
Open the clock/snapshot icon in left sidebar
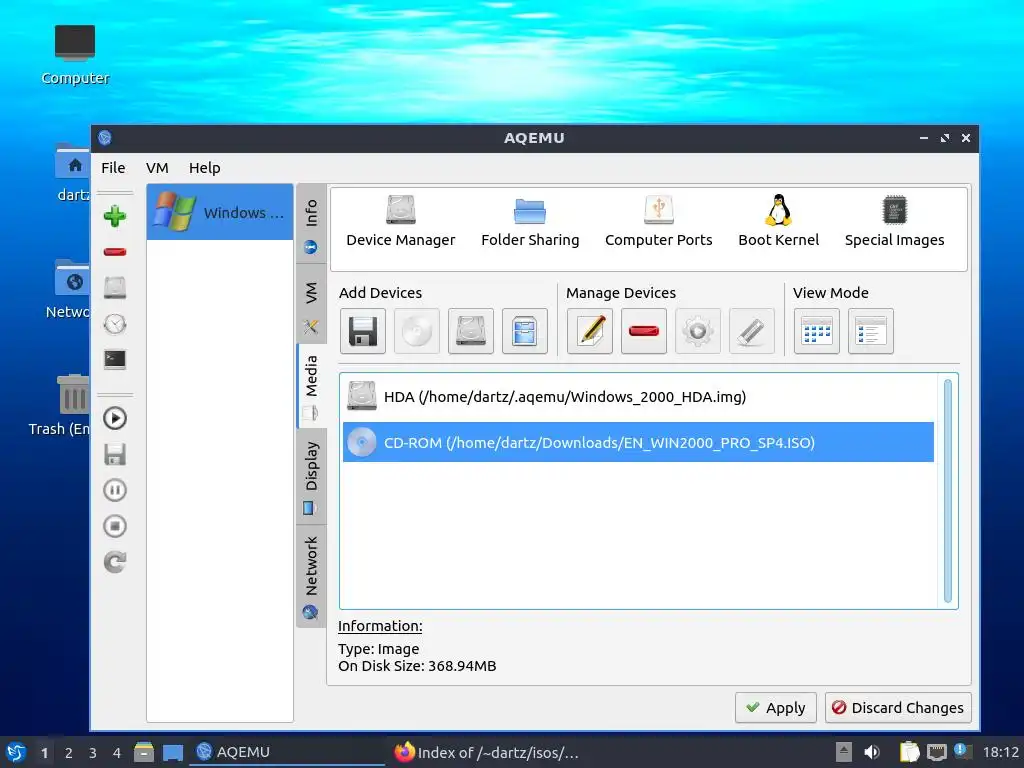pyautogui.click(x=115, y=324)
